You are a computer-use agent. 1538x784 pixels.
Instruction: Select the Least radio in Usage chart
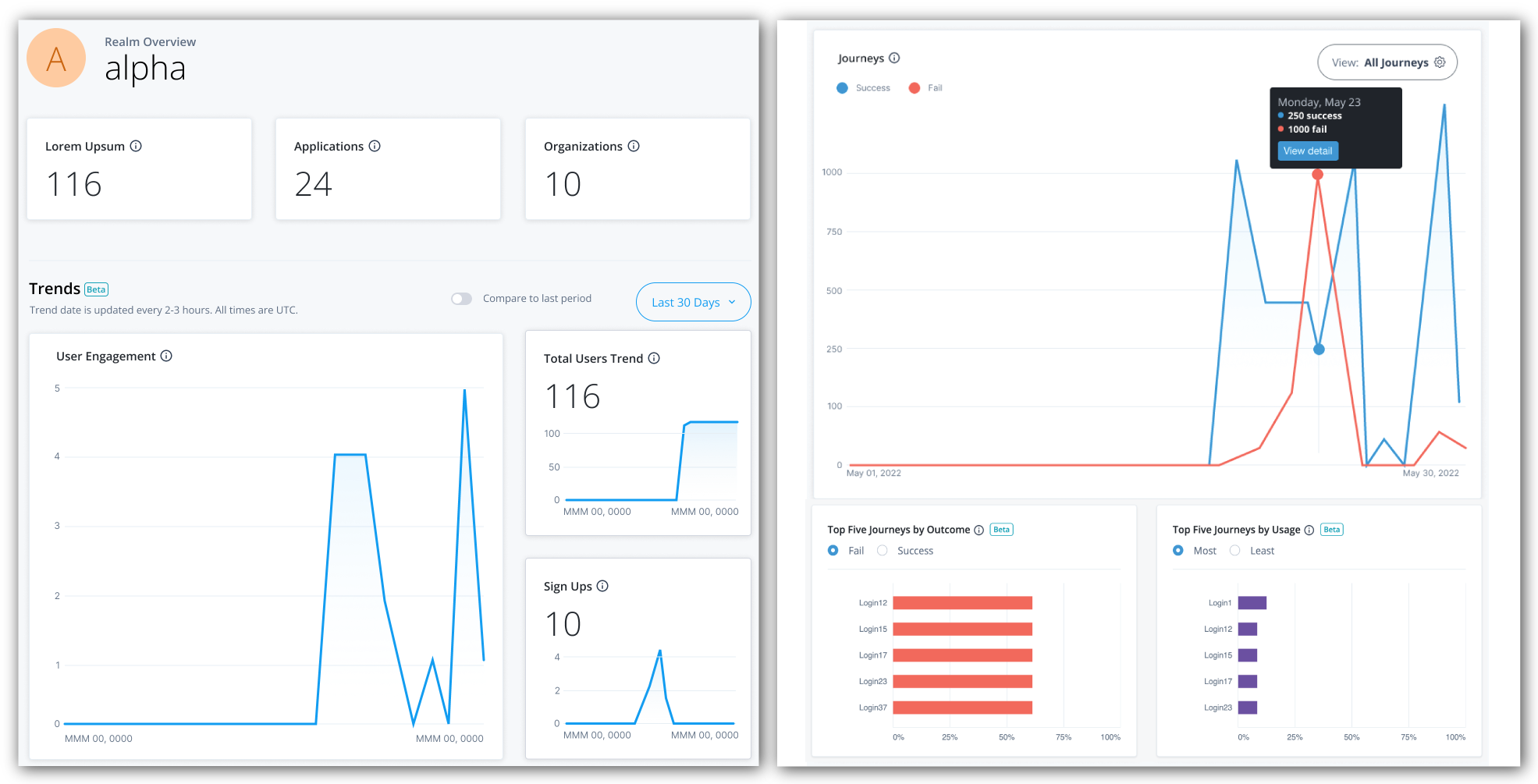(1234, 550)
